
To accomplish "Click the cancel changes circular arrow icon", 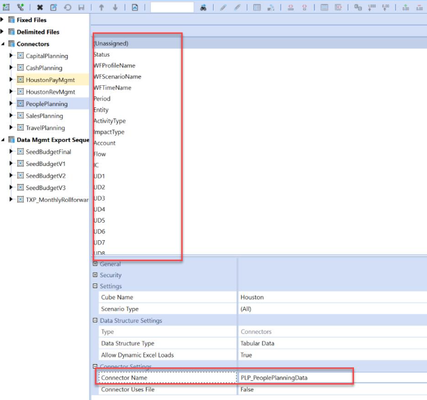I will [x=68, y=7].
